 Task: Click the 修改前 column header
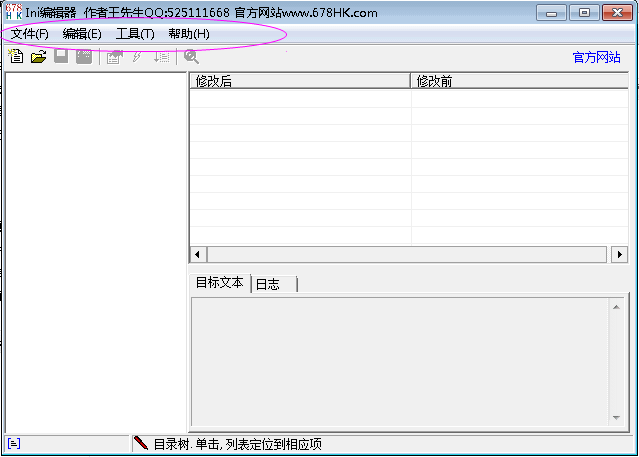(520, 81)
